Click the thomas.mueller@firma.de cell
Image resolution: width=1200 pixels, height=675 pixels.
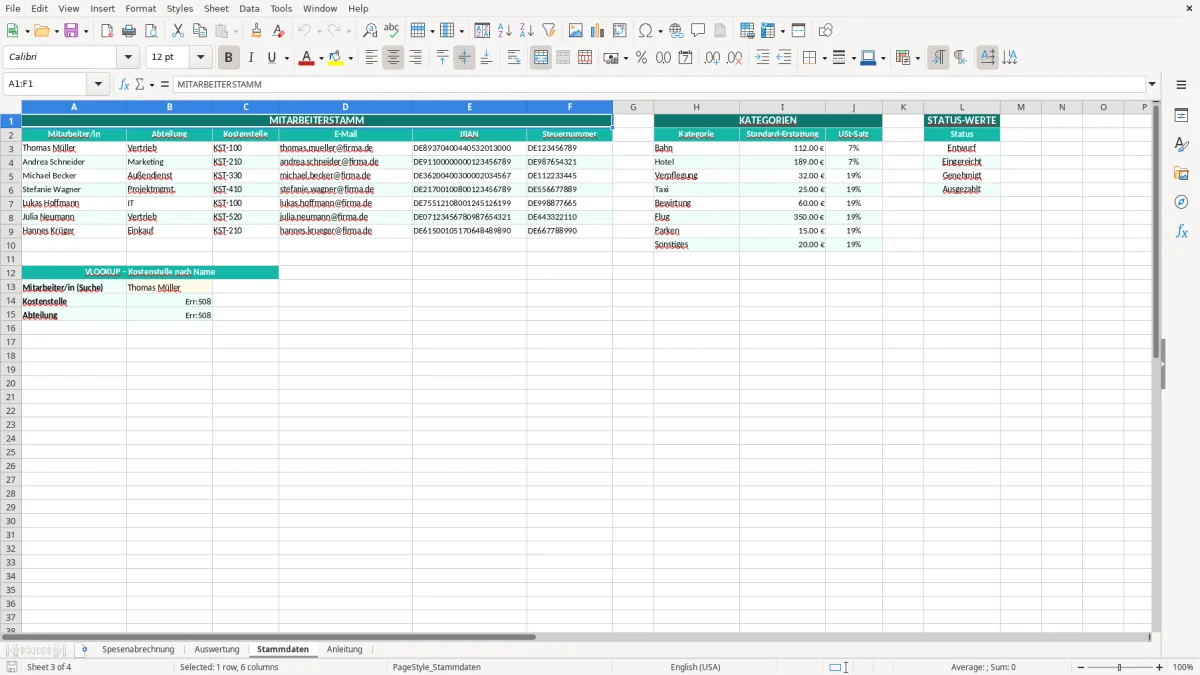(x=345, y=148)
